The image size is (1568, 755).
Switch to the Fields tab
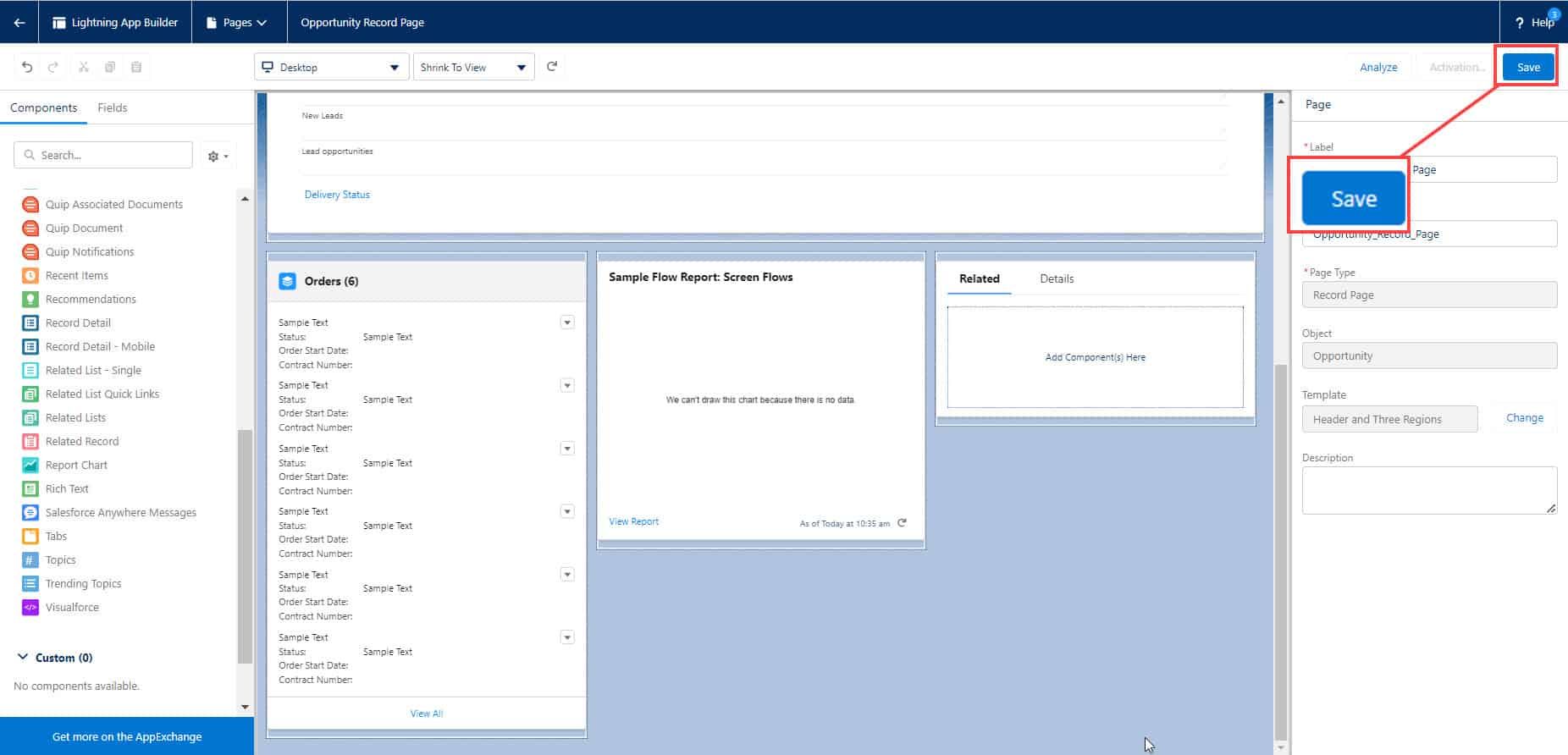click(x=113, y=107)
